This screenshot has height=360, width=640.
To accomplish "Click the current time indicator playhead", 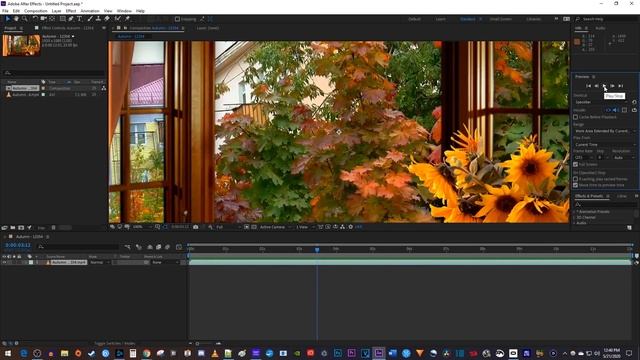I will [x=317, y=249].
